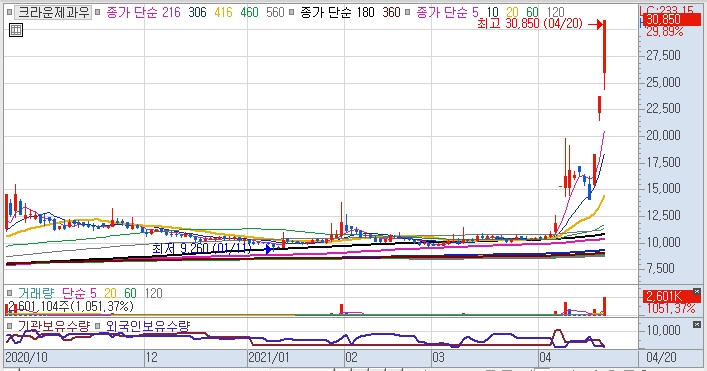Click the 외국인보유수량 indicator label
This screenshot has height=371, width=707.
tap(148, 326)
